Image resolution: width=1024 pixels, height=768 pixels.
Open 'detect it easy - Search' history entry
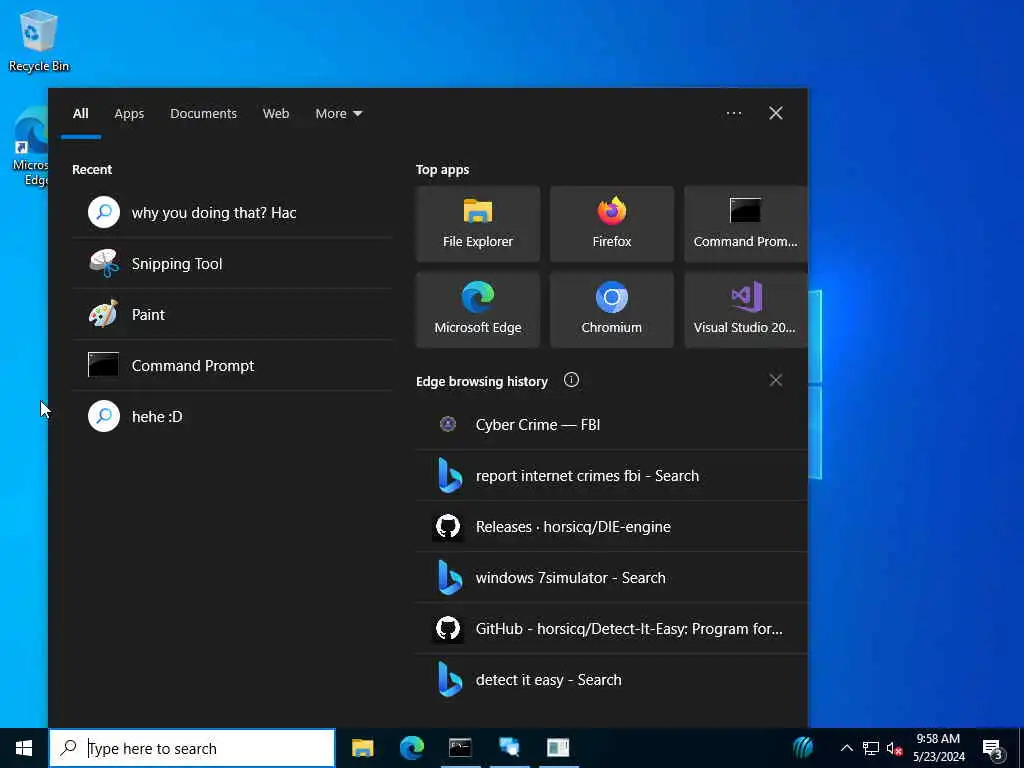611,679
